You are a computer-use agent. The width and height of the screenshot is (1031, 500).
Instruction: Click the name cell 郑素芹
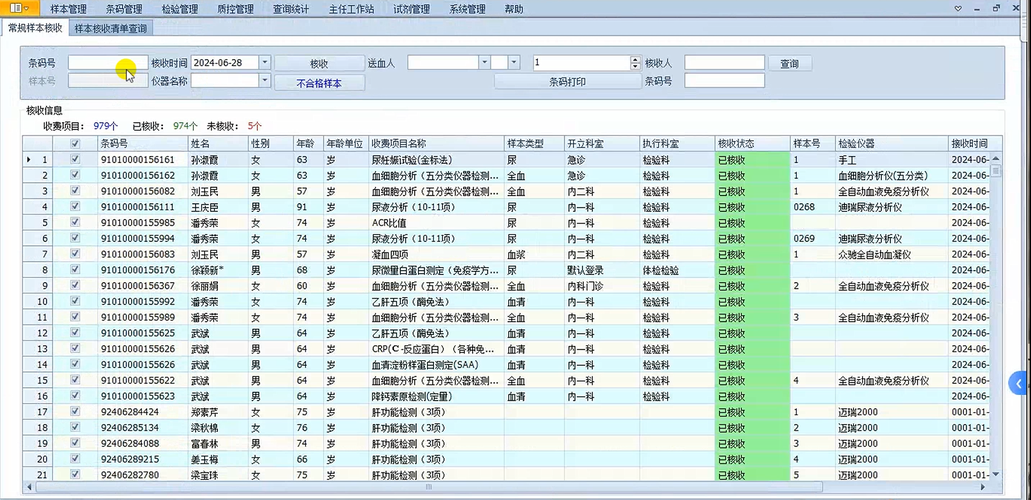[218, 412]
